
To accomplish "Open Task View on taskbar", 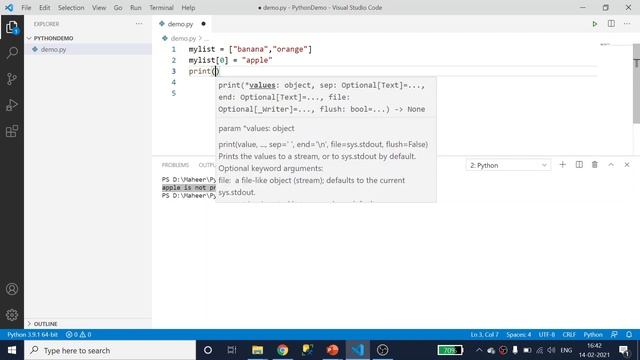I will tap(232, 350).
